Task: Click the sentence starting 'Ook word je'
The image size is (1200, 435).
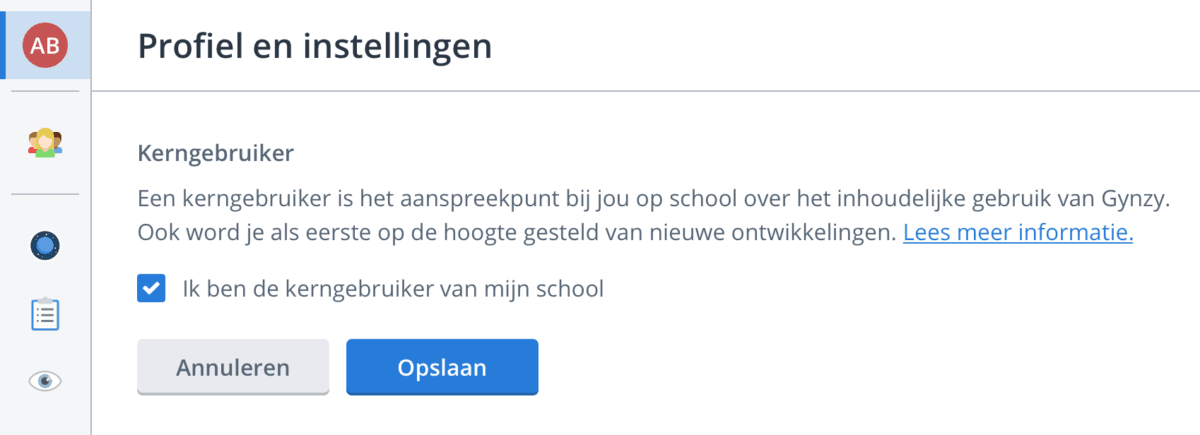Action: coord(516,233)
